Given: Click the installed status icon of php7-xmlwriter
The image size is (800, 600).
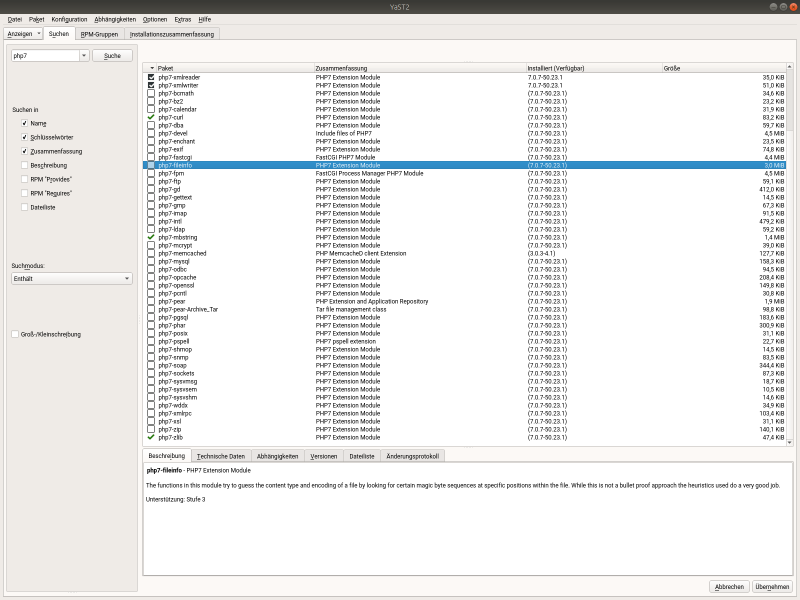Looking at the screenshot, I should pos(151,85).
